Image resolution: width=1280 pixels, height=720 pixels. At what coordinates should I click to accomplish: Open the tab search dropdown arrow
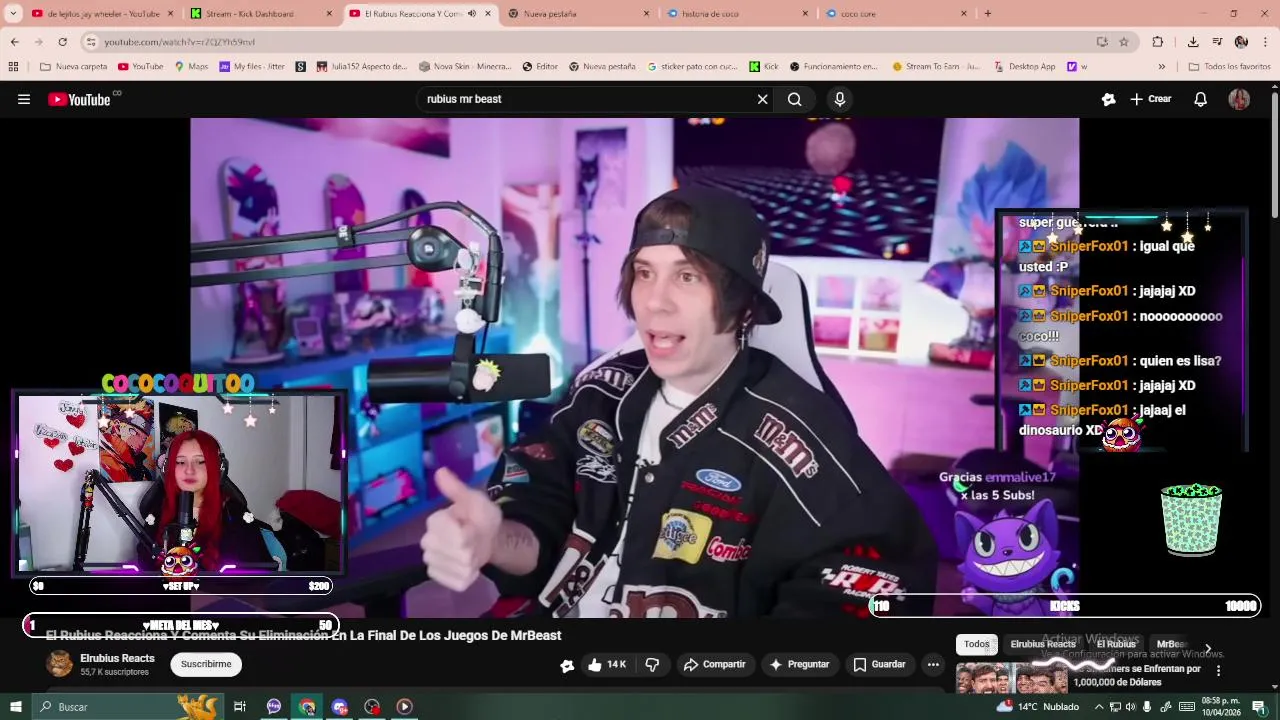coord(13,14)
